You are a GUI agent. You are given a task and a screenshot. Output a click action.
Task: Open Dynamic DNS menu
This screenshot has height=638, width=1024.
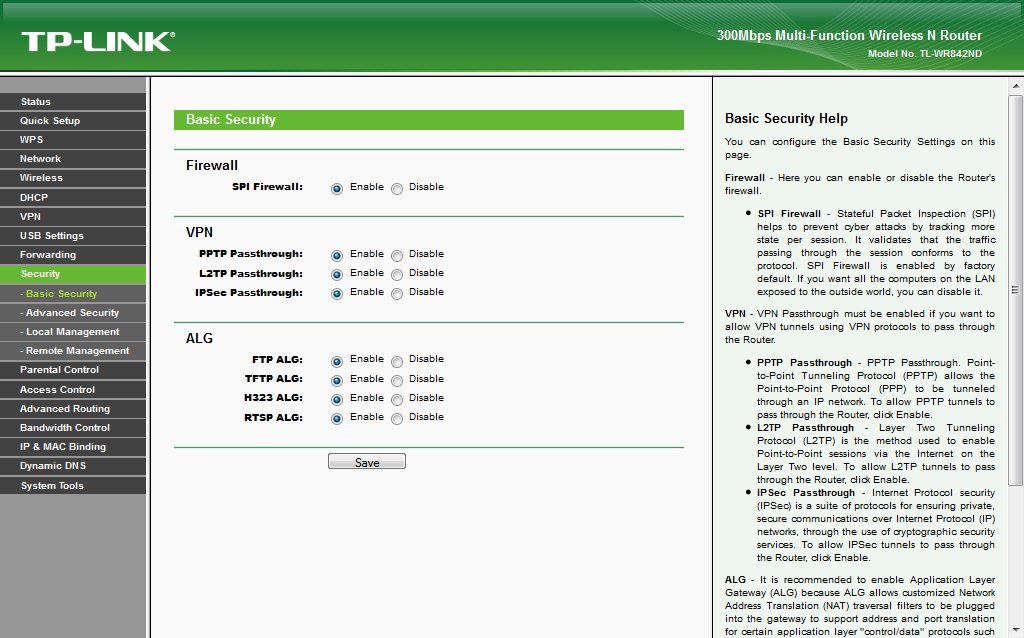pyautogui.click(x=73, y=466)
